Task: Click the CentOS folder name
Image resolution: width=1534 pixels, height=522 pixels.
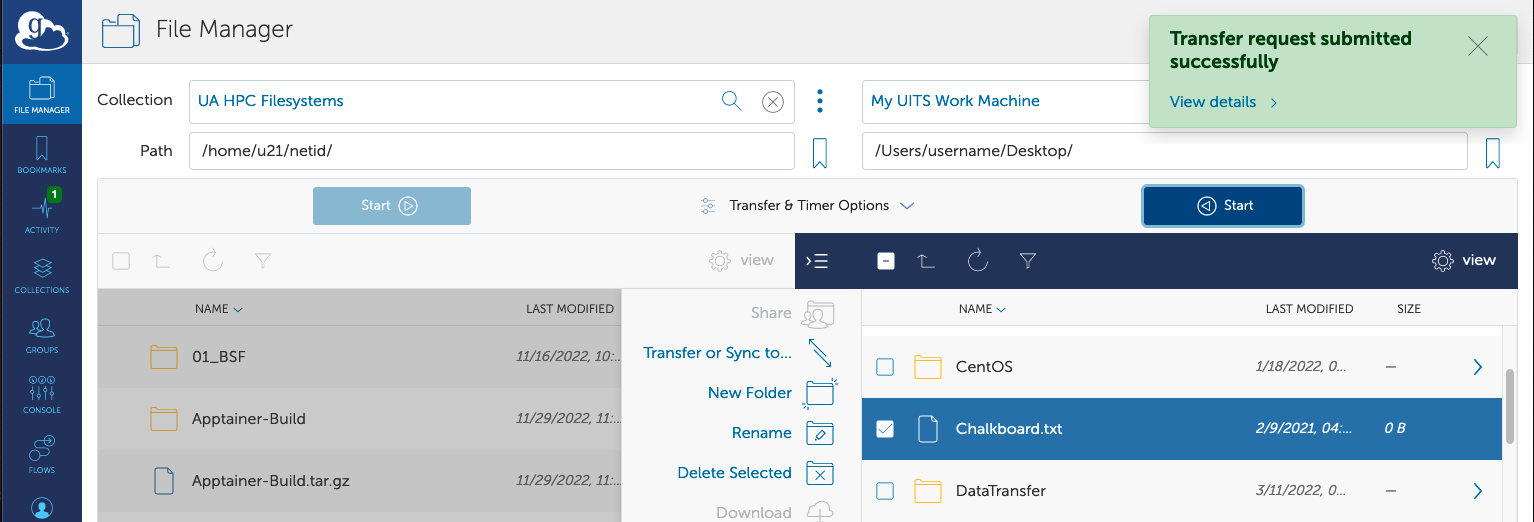Action: 984,367
